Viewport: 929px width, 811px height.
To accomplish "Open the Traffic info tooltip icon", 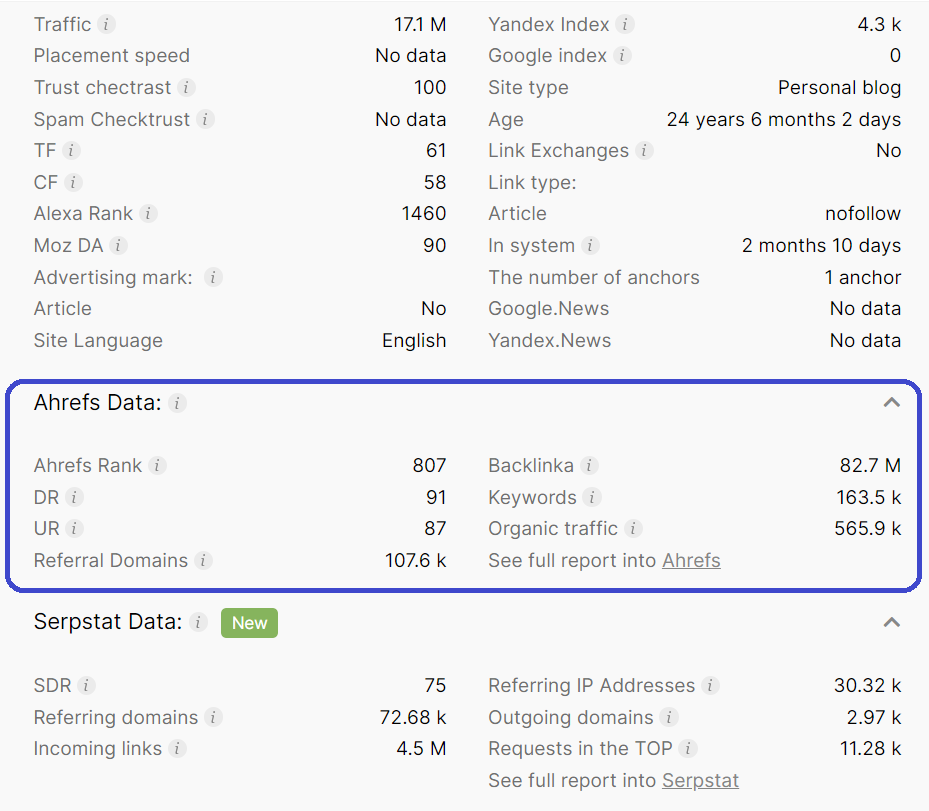I will (108, 24).
